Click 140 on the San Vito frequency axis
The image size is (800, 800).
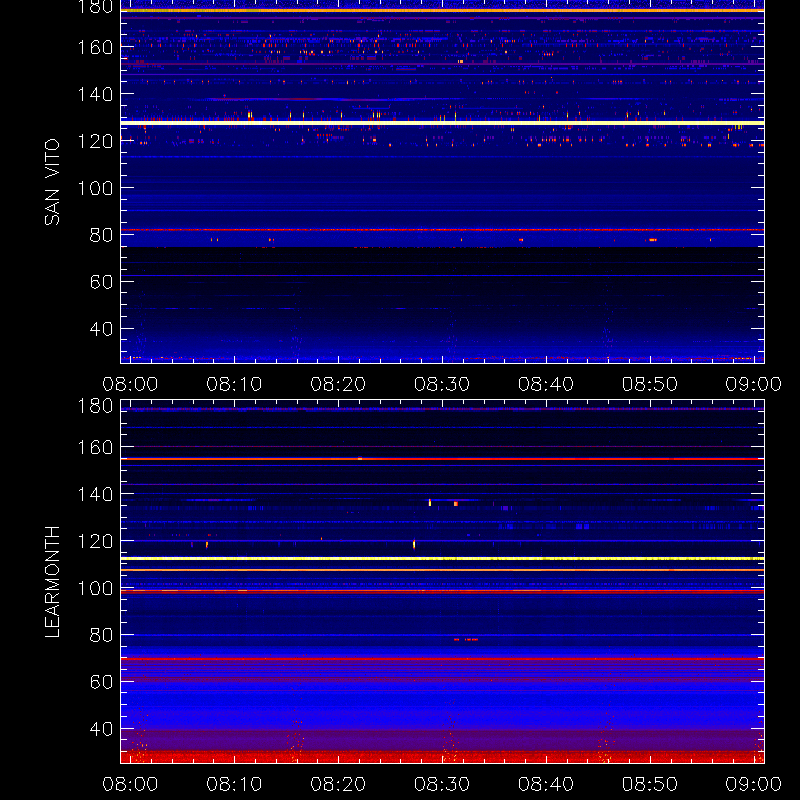pyautogui.click(x=95, y=94)
